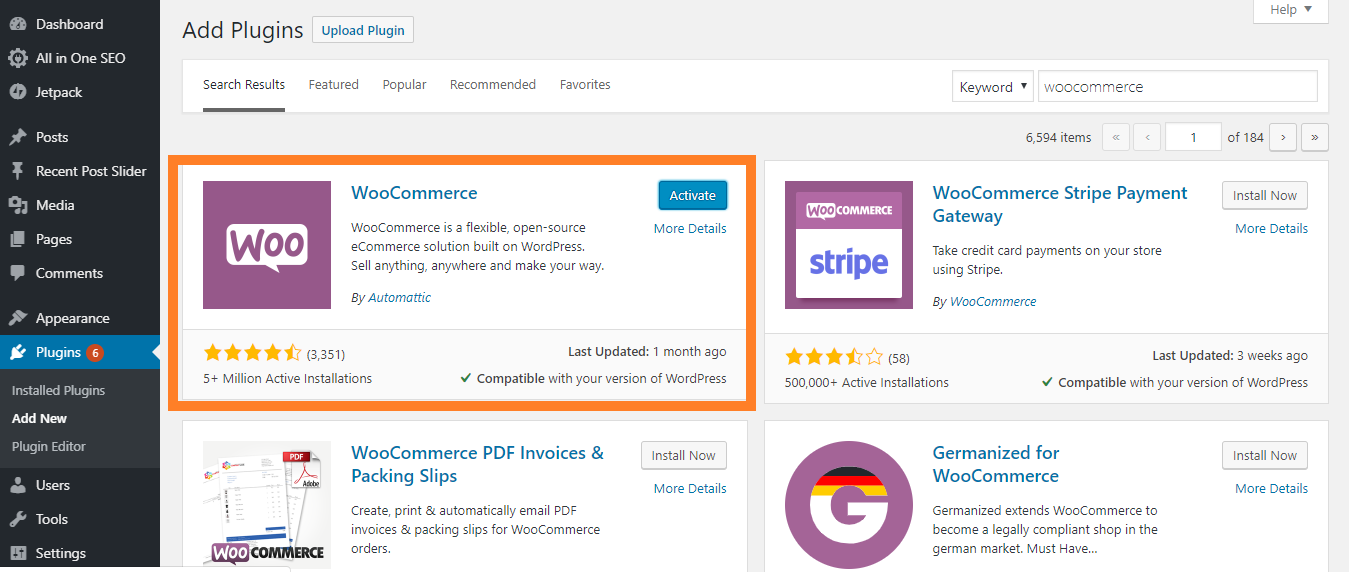This screenshot has width=1349, height=572.
Task: Go to next page of results
Action: point(1283,137)
